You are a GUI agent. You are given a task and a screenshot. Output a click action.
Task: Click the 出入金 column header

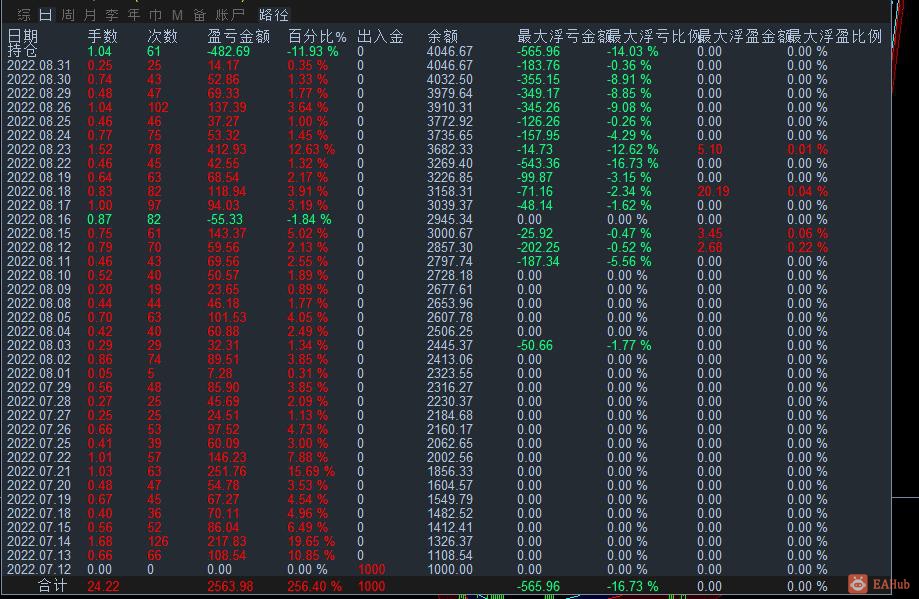380,36
